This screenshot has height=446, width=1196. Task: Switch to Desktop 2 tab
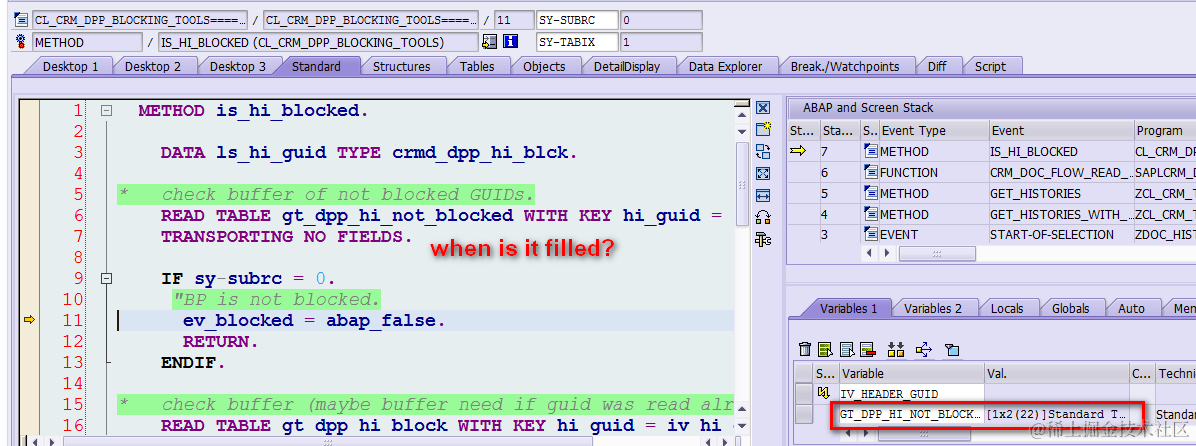coord(155,66)
